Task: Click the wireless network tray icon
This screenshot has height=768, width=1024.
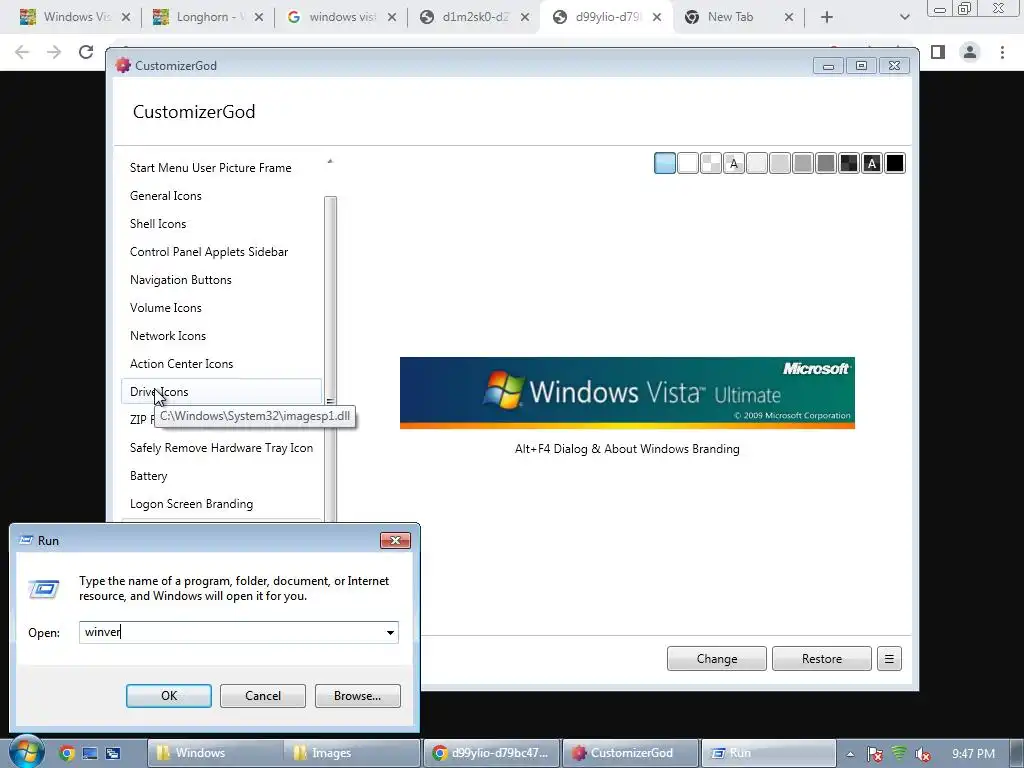Action: click(x=899, y=754)
